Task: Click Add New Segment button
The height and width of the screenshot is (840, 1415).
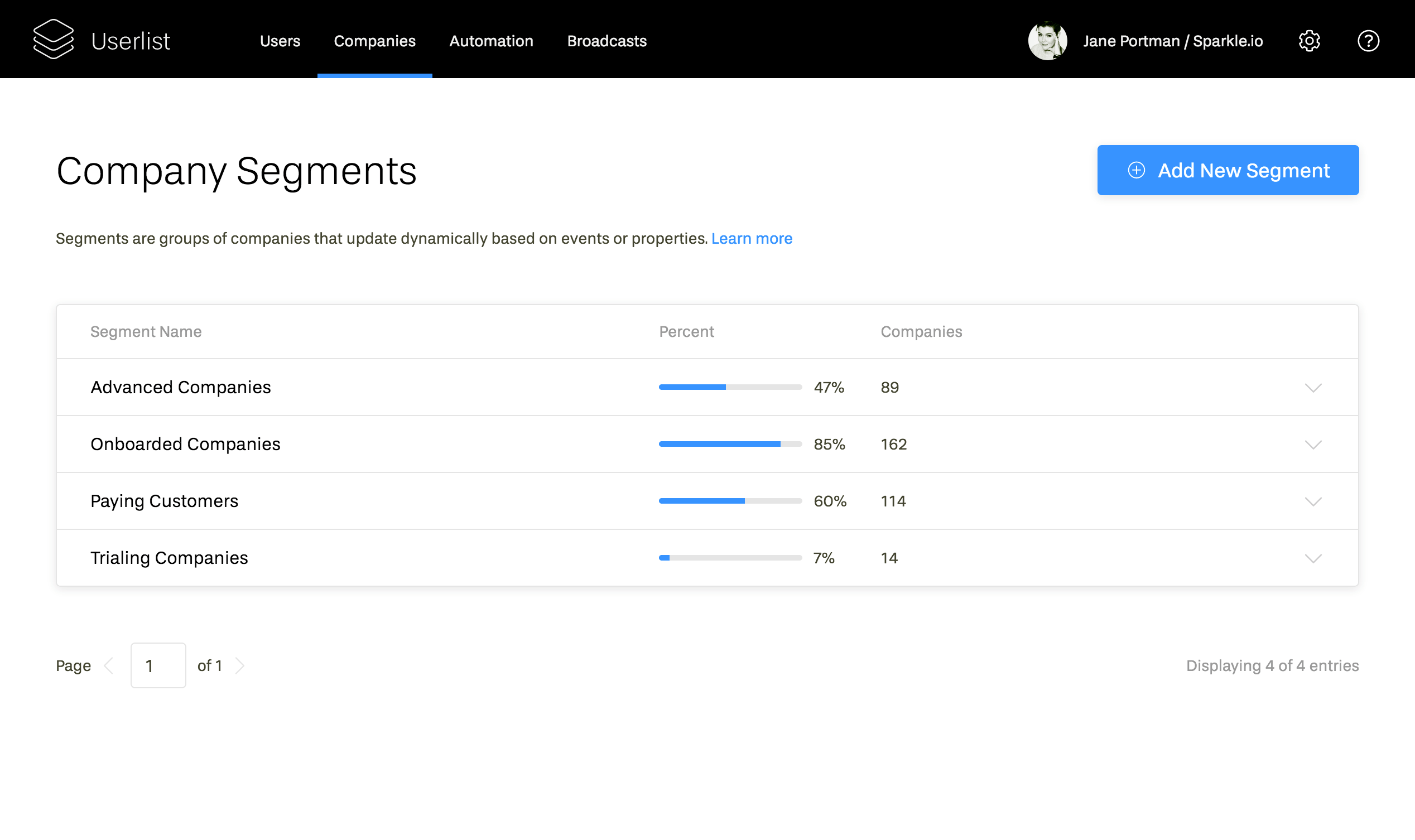Action: pos(1228,170)
